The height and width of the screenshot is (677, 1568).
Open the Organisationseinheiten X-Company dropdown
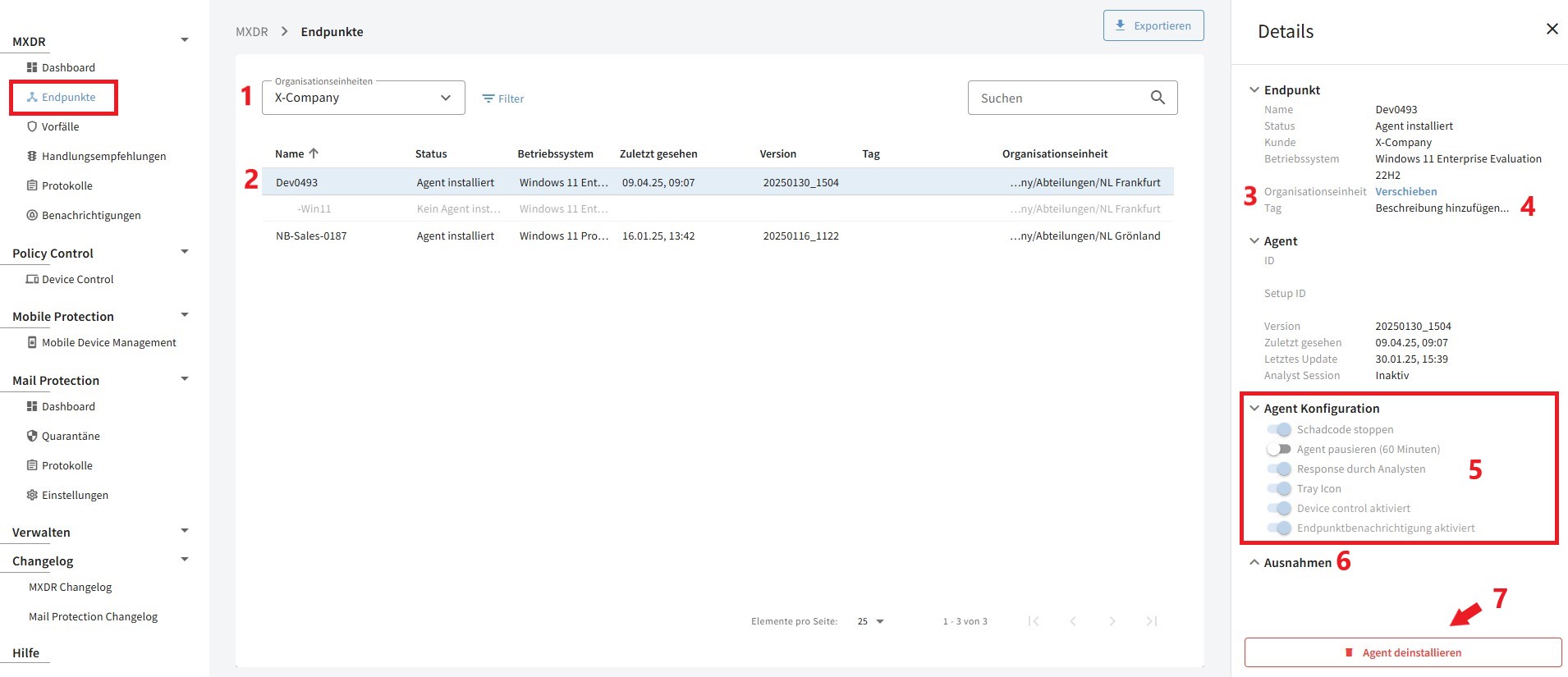(x=364, y=98)
